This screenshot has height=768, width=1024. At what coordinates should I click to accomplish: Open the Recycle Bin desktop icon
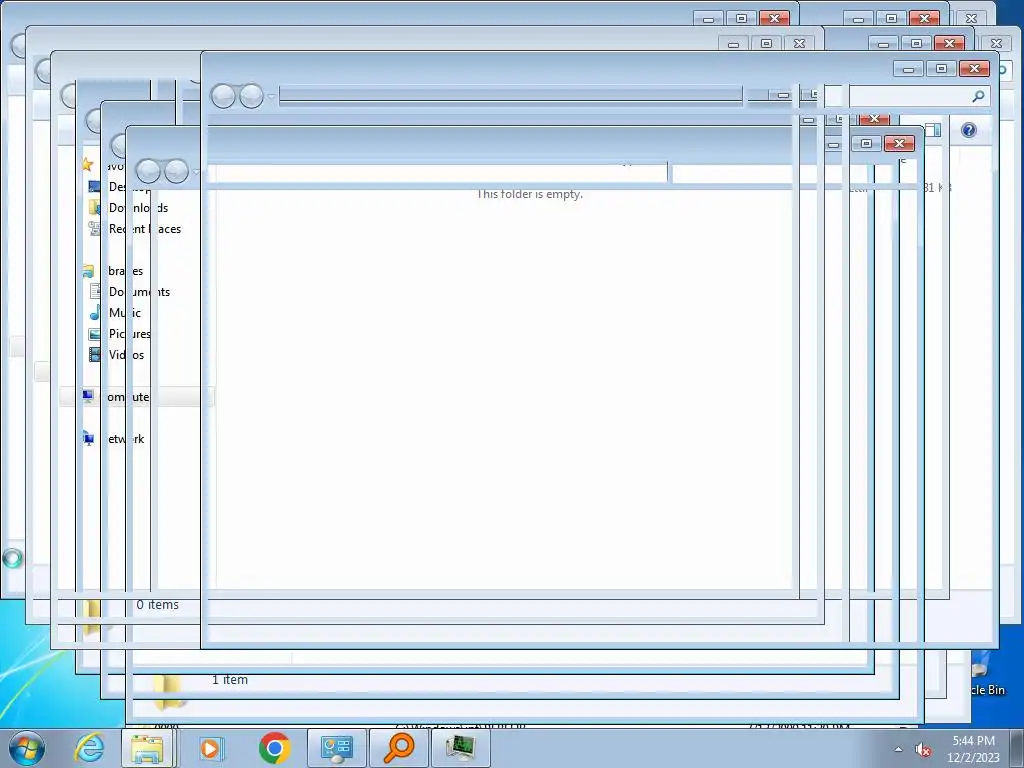click(x=985, y=679)
